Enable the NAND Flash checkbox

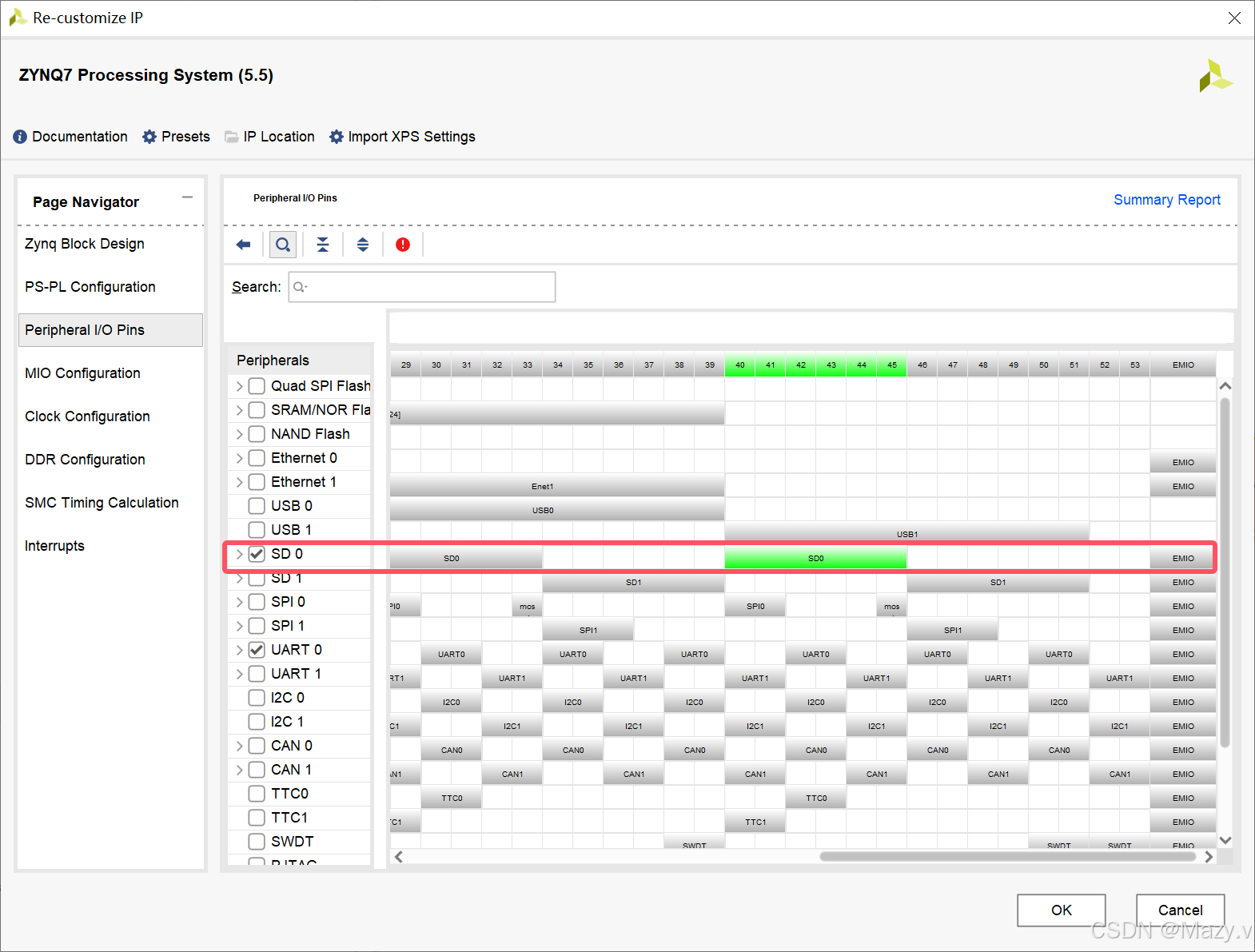[x=257, y=434]
